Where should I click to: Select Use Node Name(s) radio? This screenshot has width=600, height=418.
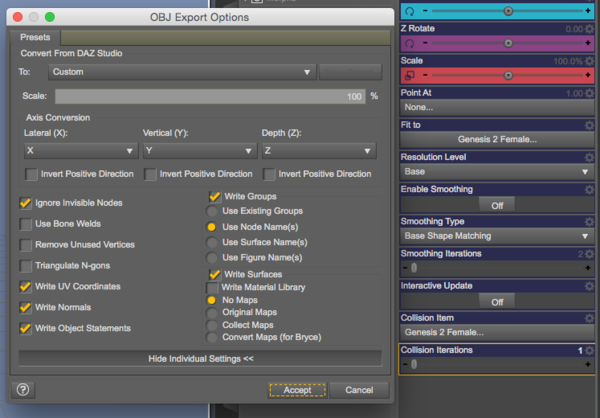click(x=212, y=227)
